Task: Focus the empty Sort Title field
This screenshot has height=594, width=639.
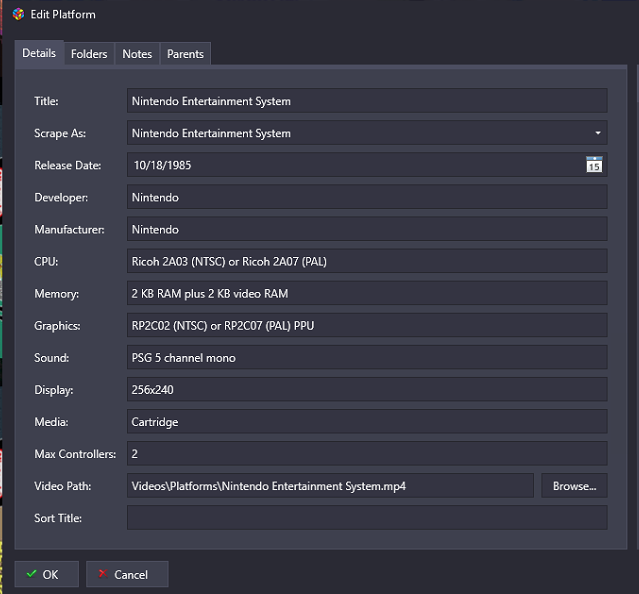Action: point(367,518)
